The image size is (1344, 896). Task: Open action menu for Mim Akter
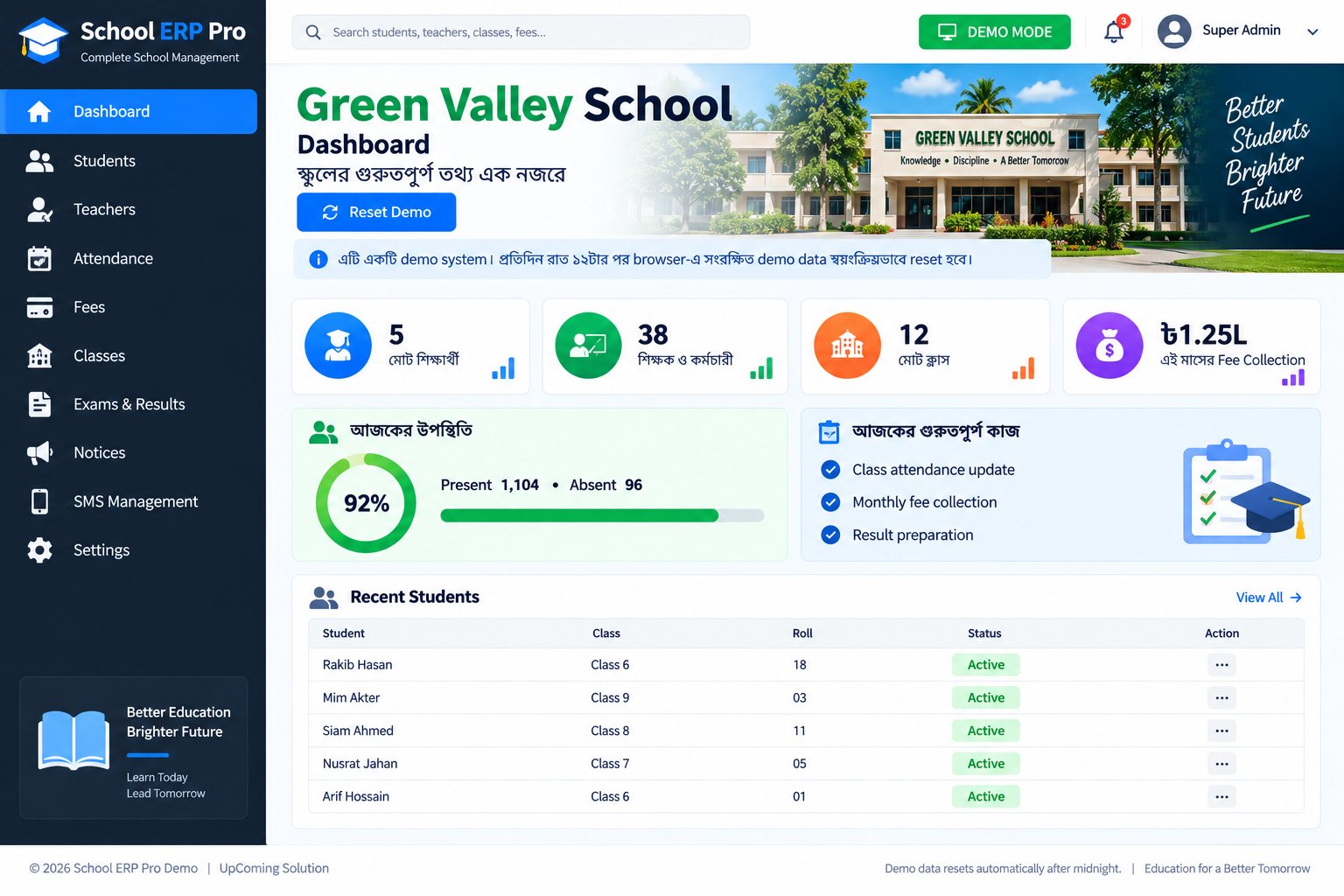point(1221,698)
